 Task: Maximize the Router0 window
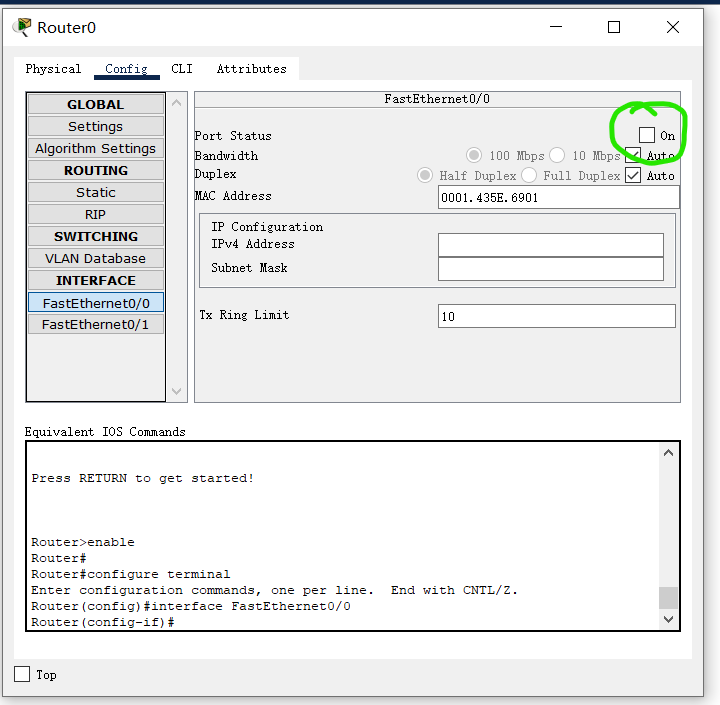613,27
